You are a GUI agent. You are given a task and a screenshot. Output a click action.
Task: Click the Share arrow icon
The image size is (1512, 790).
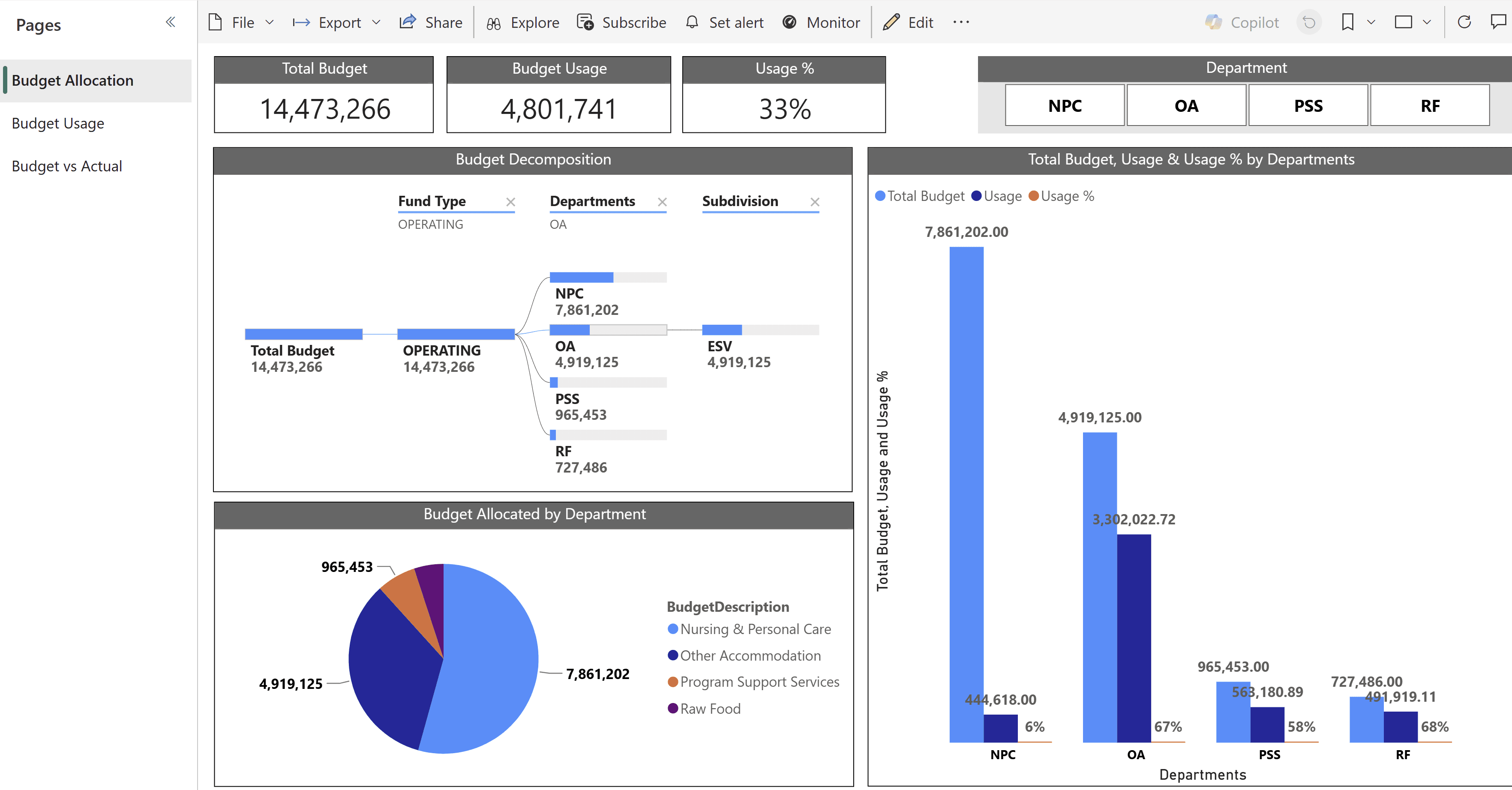click(x=408, y=22)
